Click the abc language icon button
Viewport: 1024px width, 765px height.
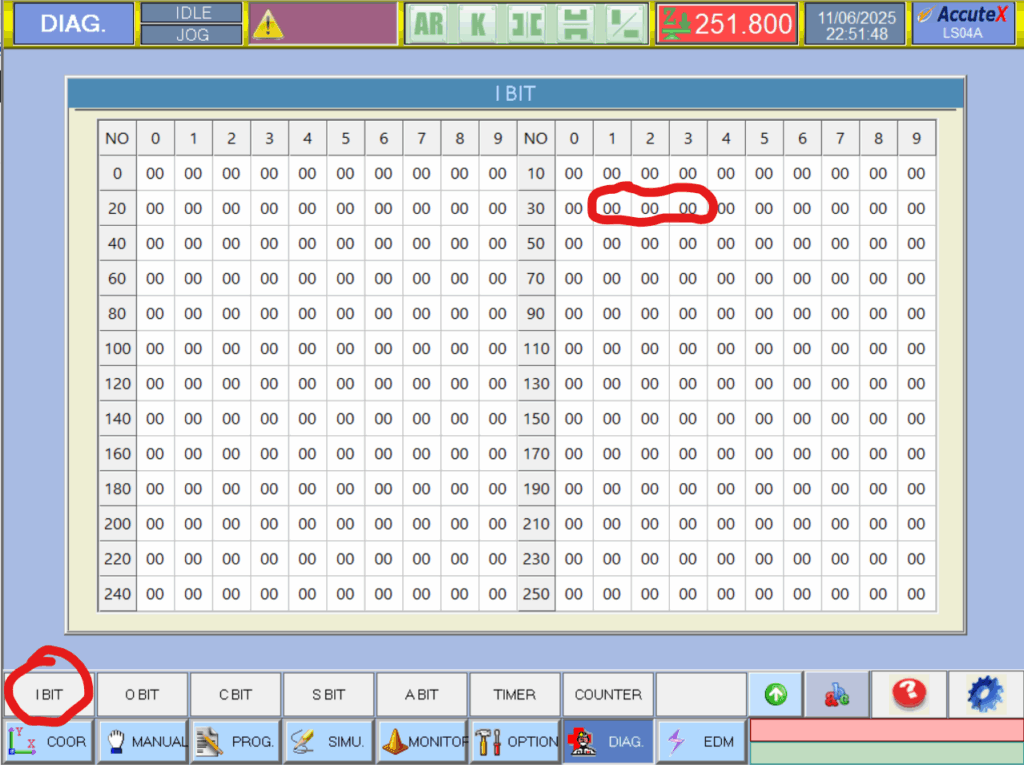tap(838, 694)
